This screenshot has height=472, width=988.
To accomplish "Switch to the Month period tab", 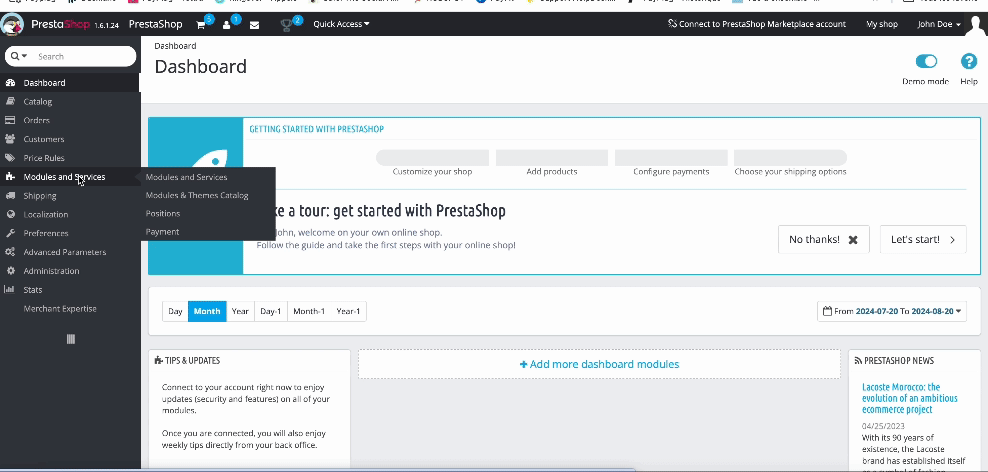I will click(x=207, y=311).
